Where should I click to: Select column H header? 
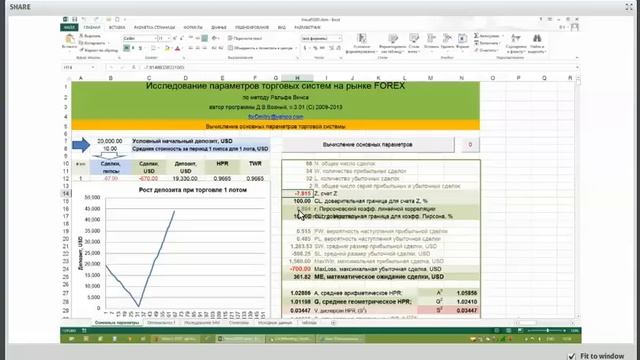(x=297, y=78)
